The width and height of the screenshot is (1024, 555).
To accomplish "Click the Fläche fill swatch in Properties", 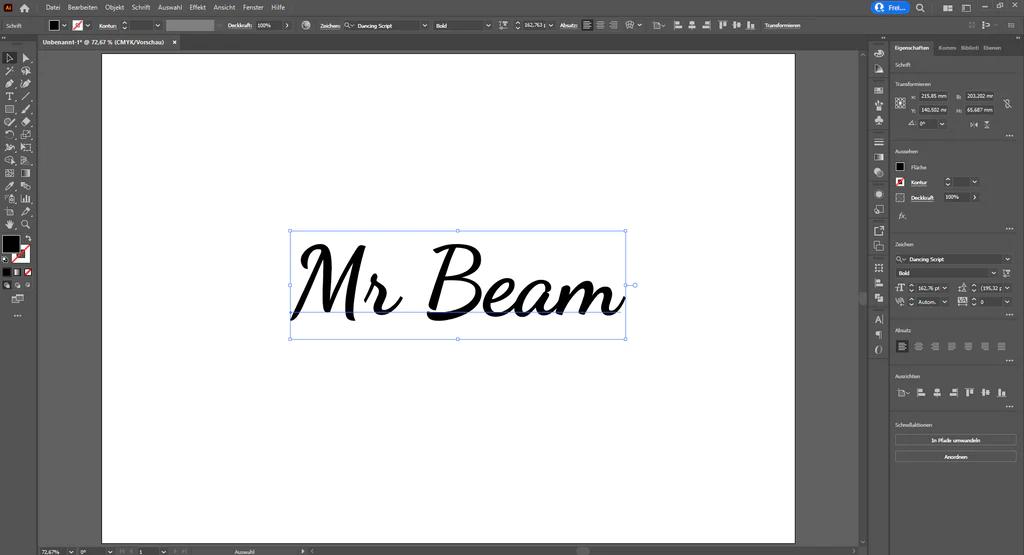I will tap(900, 167).
